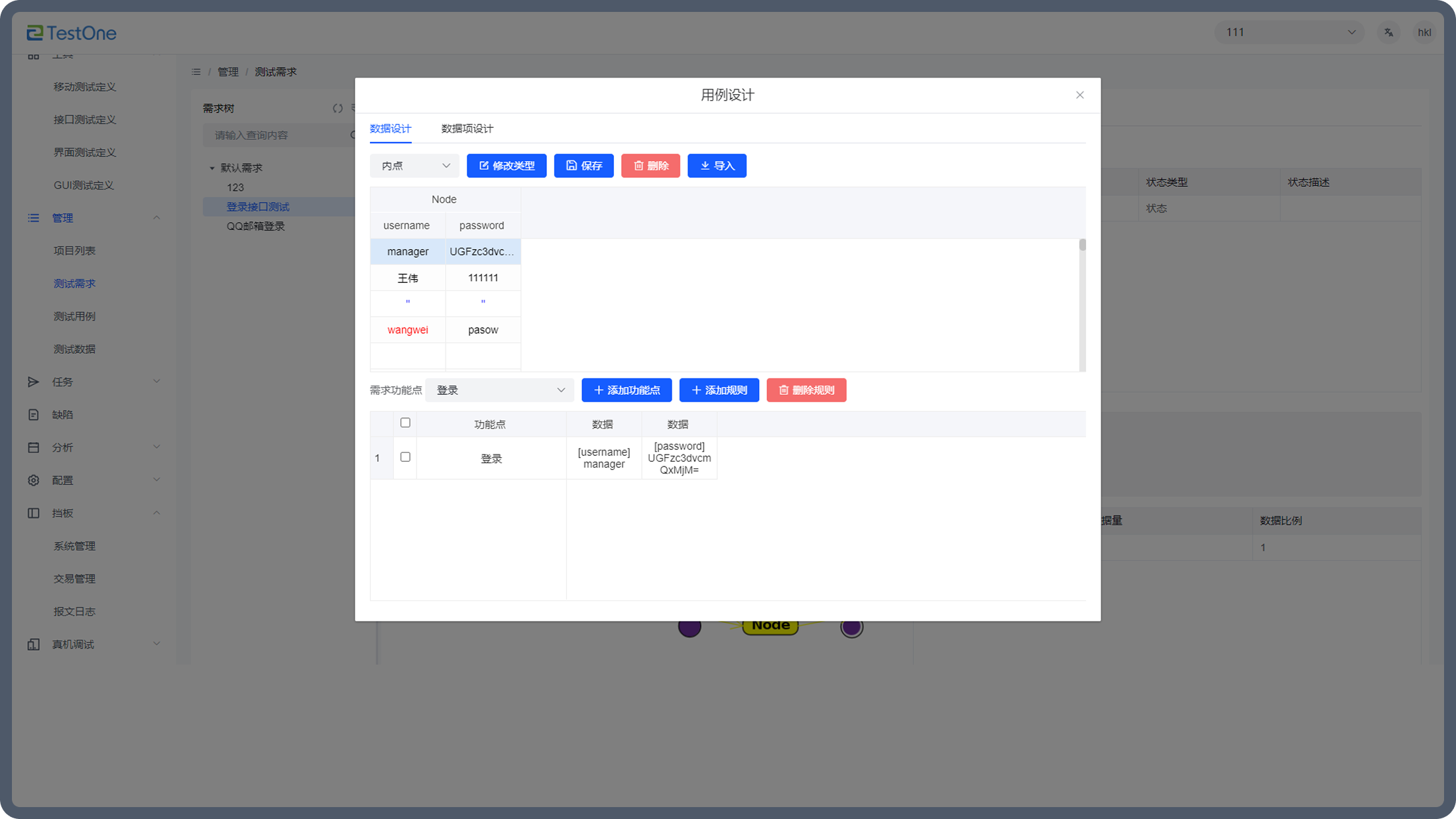Open the 内点 type dropdown

point(414,166)
